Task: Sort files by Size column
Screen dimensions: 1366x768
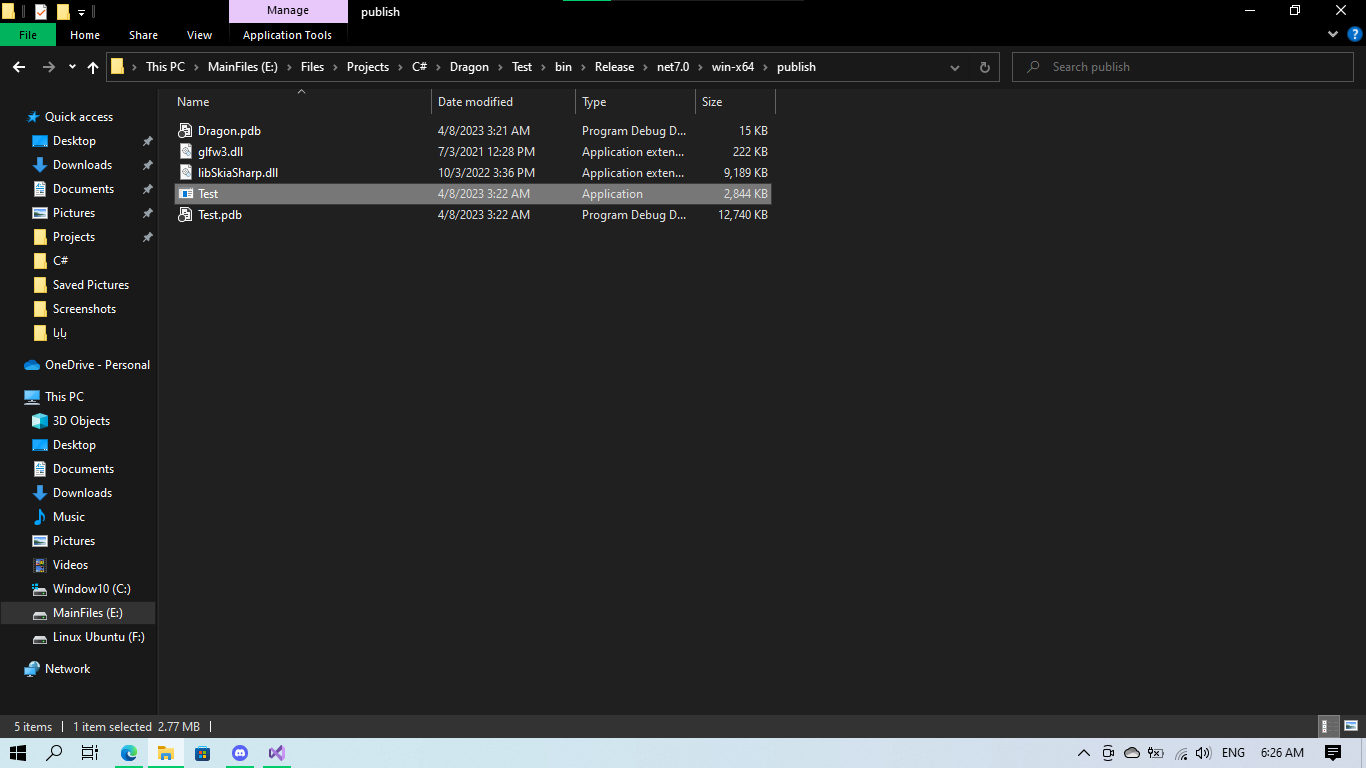Action: [735, 102]
